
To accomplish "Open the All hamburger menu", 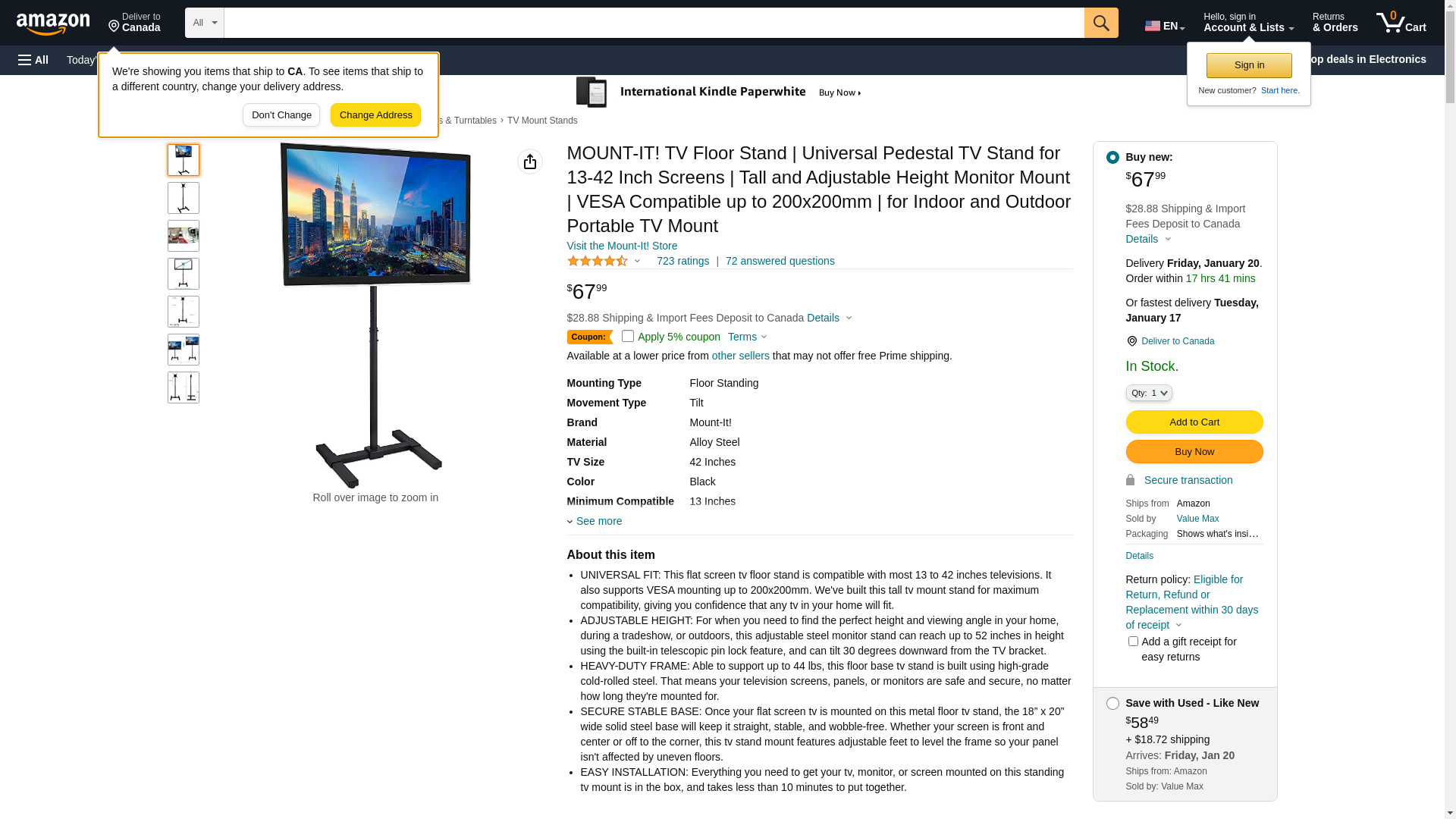I will tap(33, 60).
